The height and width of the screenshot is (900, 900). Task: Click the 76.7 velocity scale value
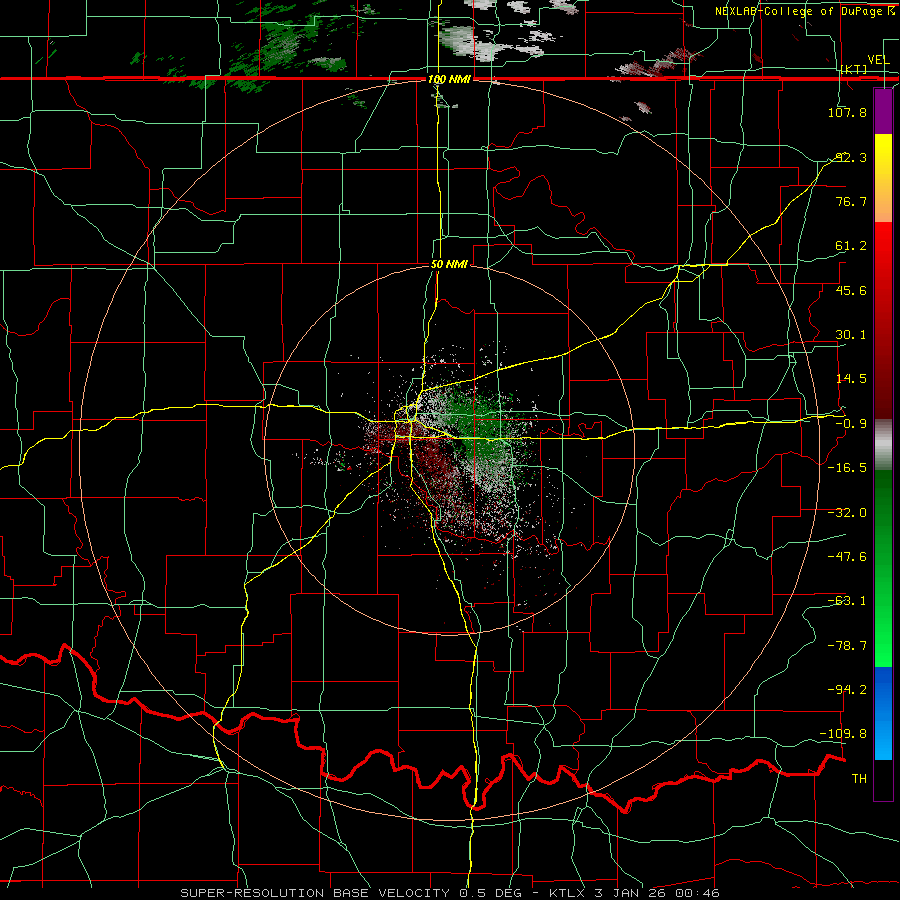coord(850,201)
